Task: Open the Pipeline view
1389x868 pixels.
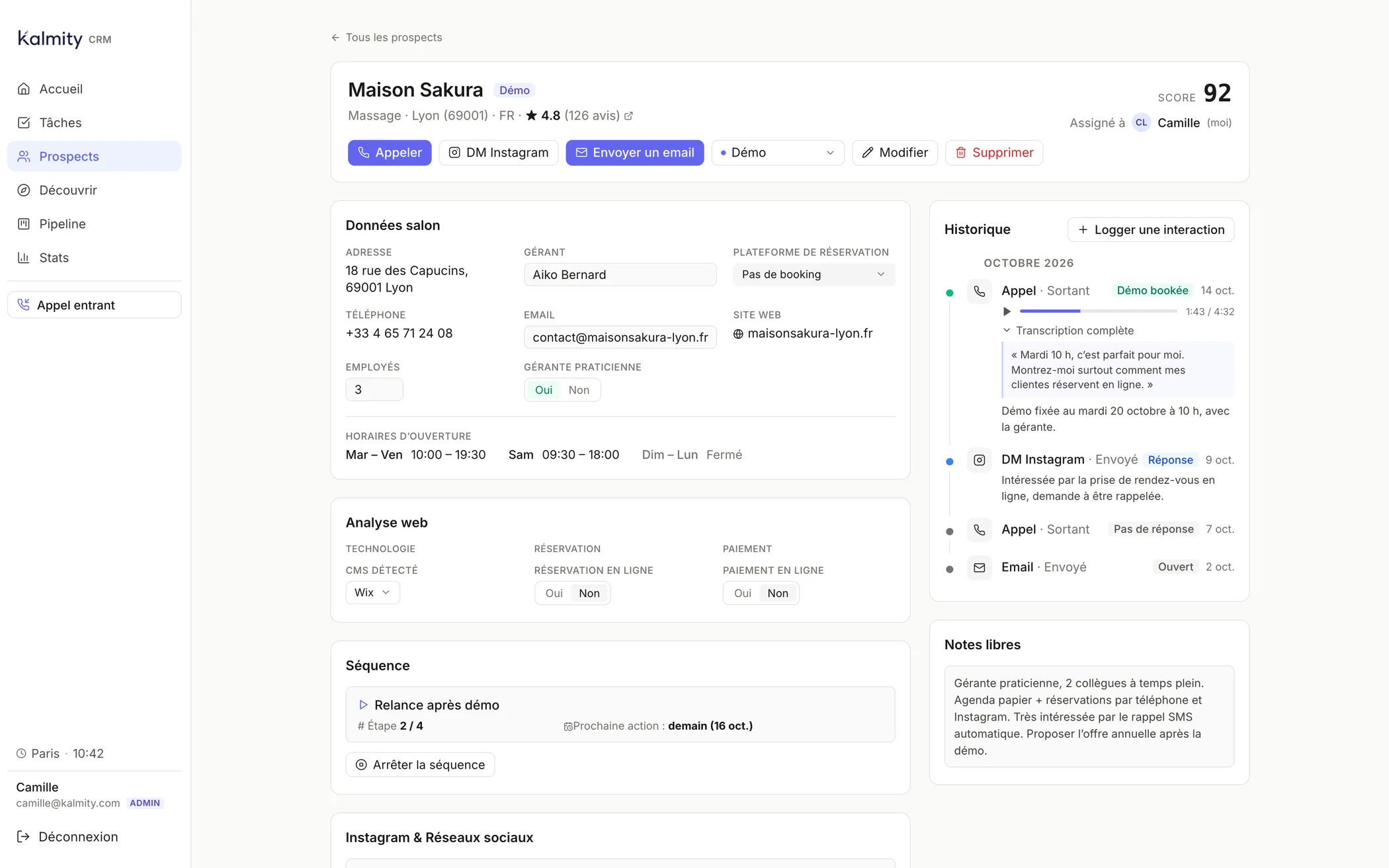Action: tap(94, 223)
